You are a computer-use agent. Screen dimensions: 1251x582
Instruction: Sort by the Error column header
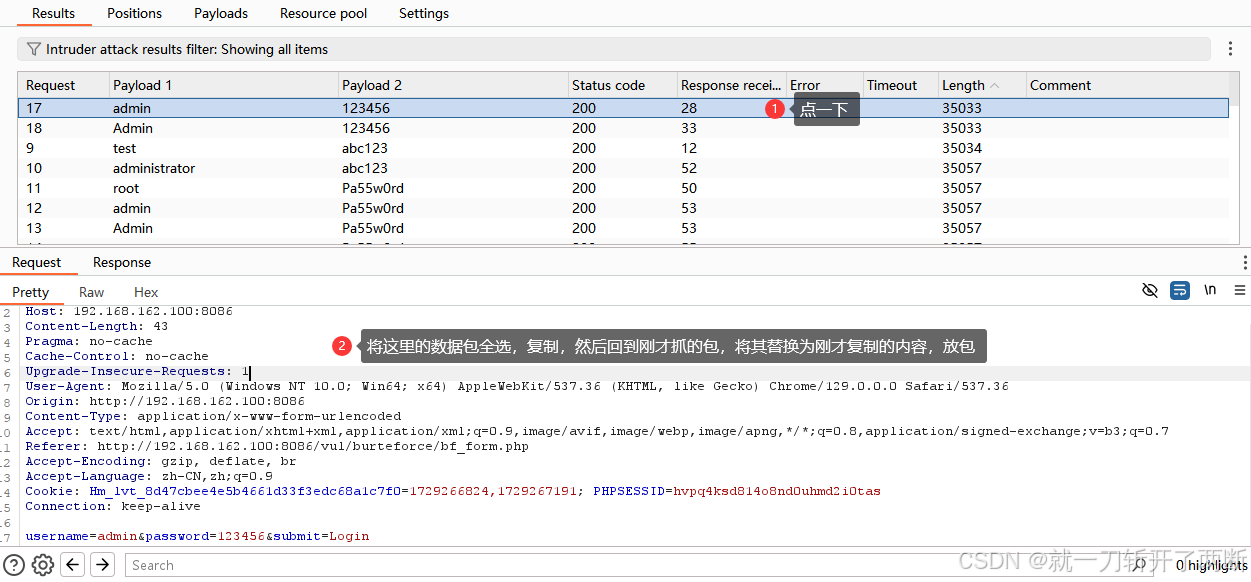pyautogui.click(x=823, y=85)
